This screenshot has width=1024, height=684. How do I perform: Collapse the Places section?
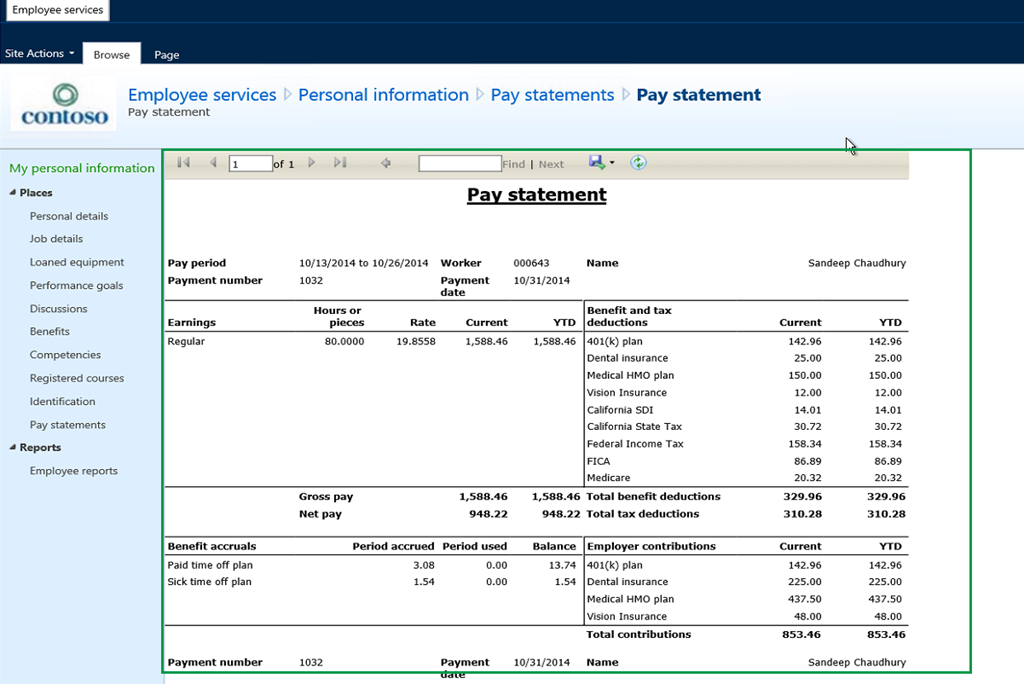[x=13, y=193]
